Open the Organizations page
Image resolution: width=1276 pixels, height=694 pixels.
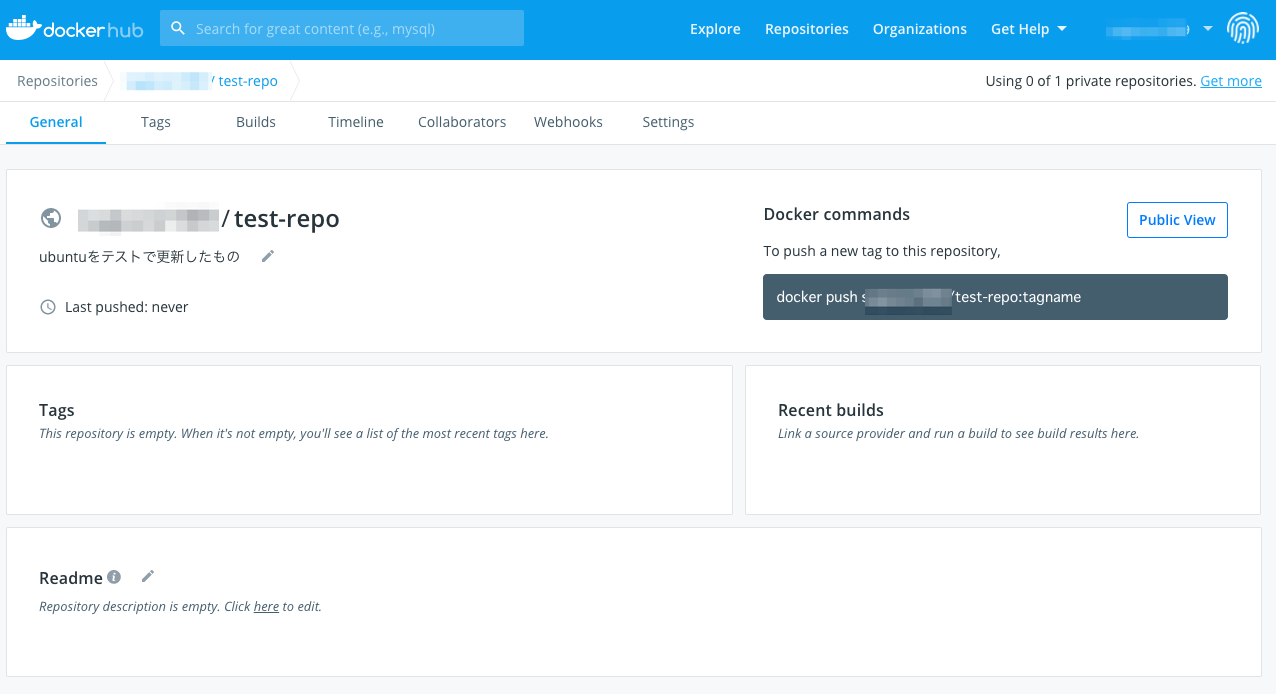[x=920, y=29]
